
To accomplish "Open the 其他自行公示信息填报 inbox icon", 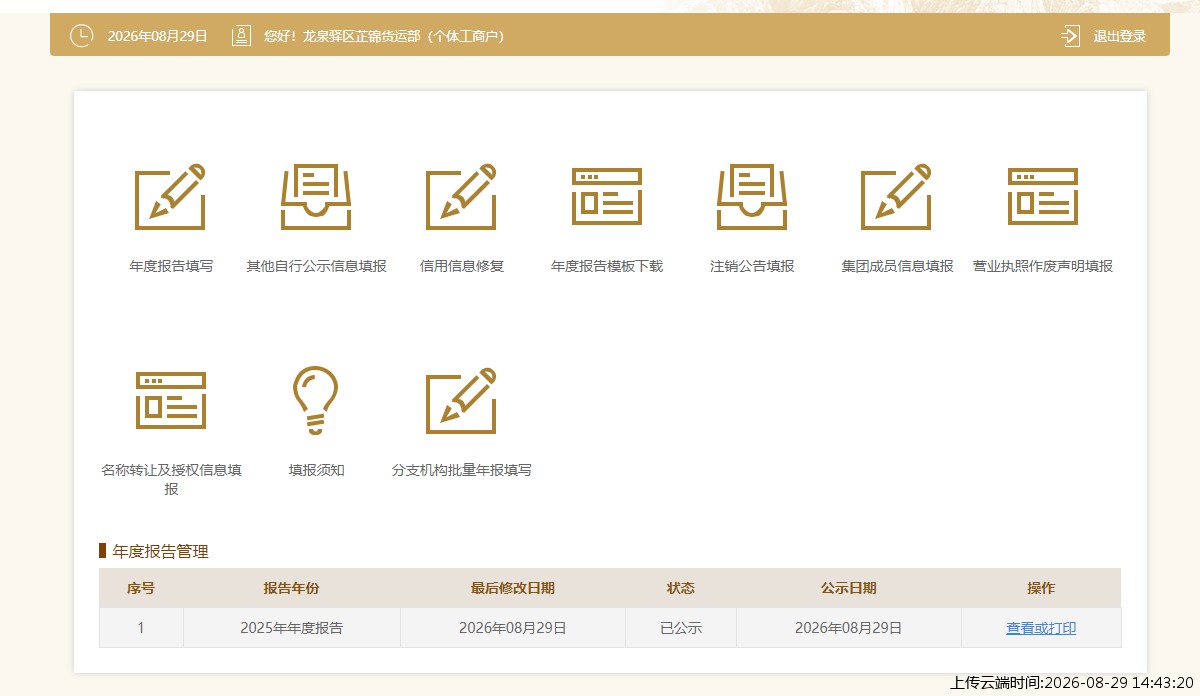I will 316,197.
